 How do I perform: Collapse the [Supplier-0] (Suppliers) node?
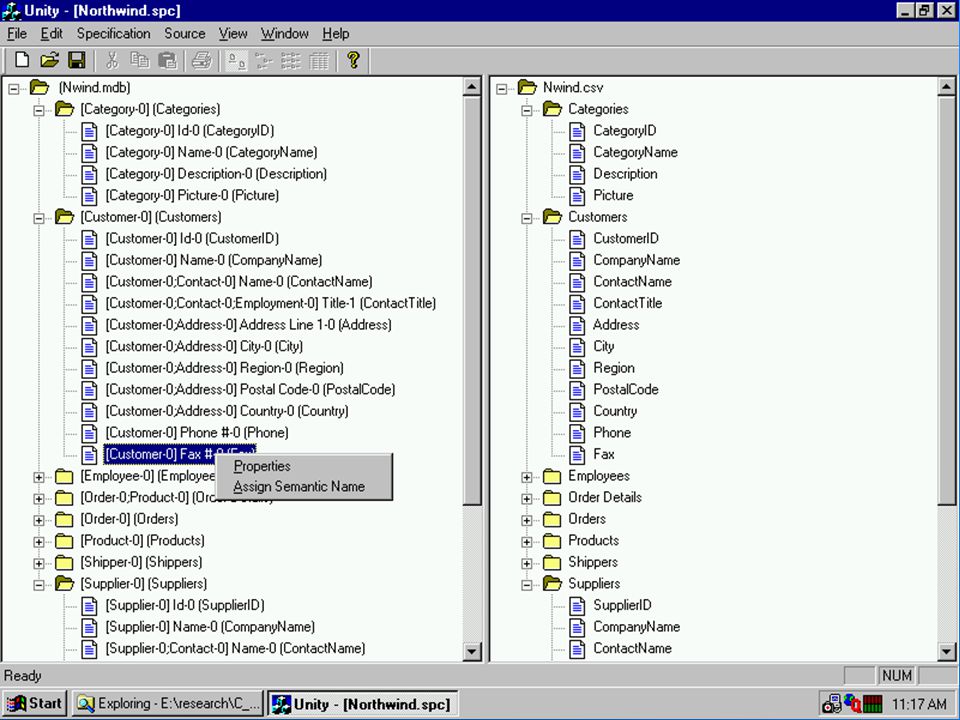(39, 585)
